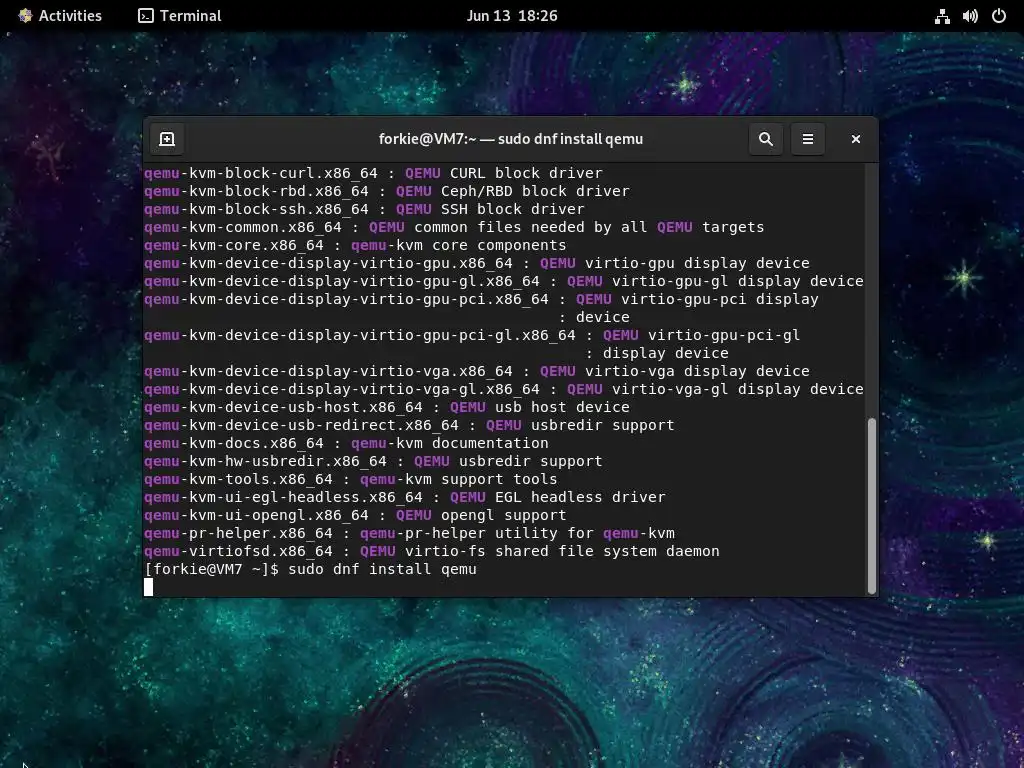Open terminal search with magnifier icon
The image size is (1024, 768).
[765, 139]
